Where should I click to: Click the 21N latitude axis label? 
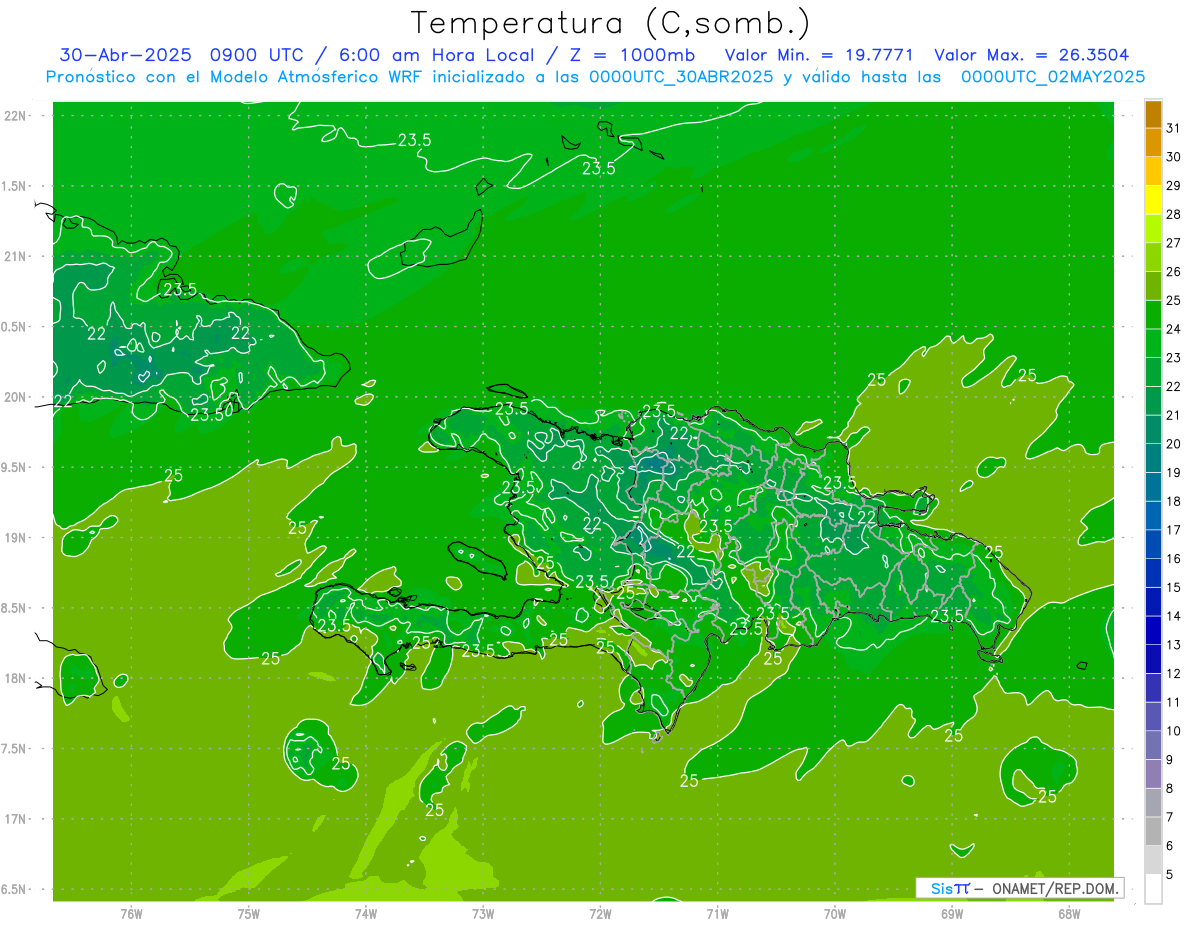[15, 256]
